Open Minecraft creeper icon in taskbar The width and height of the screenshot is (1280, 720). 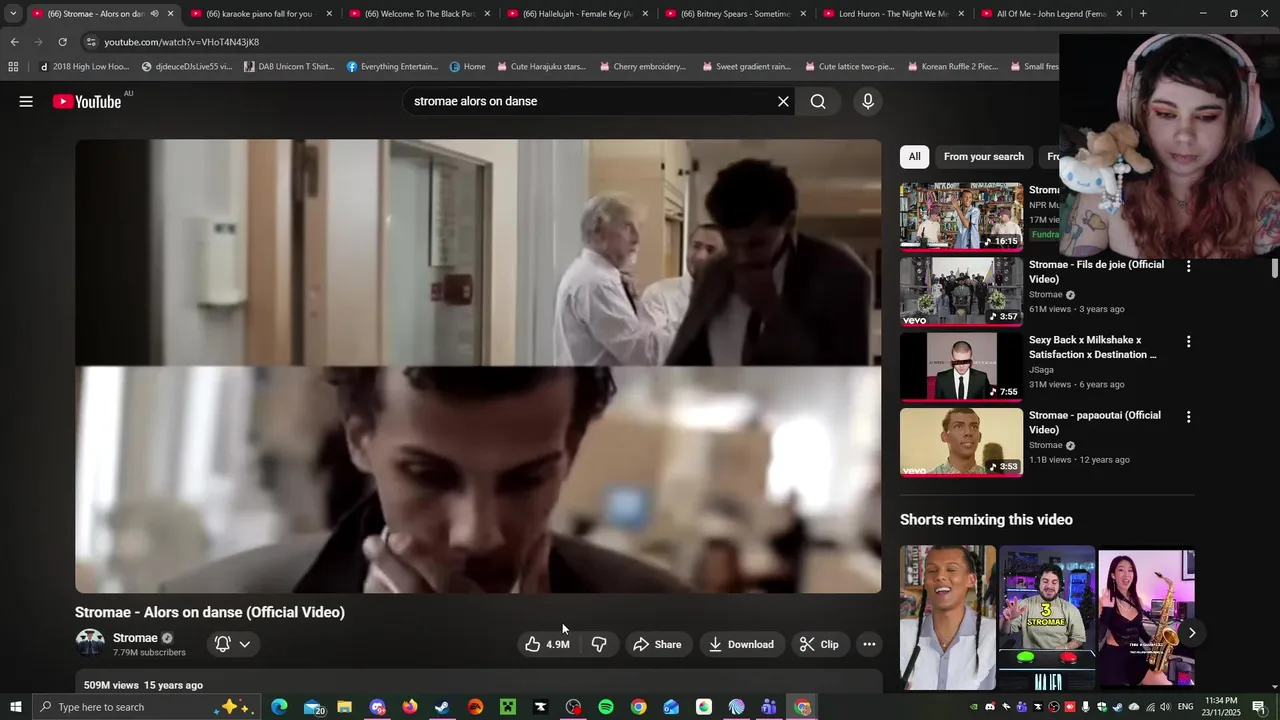click(508, 707)
